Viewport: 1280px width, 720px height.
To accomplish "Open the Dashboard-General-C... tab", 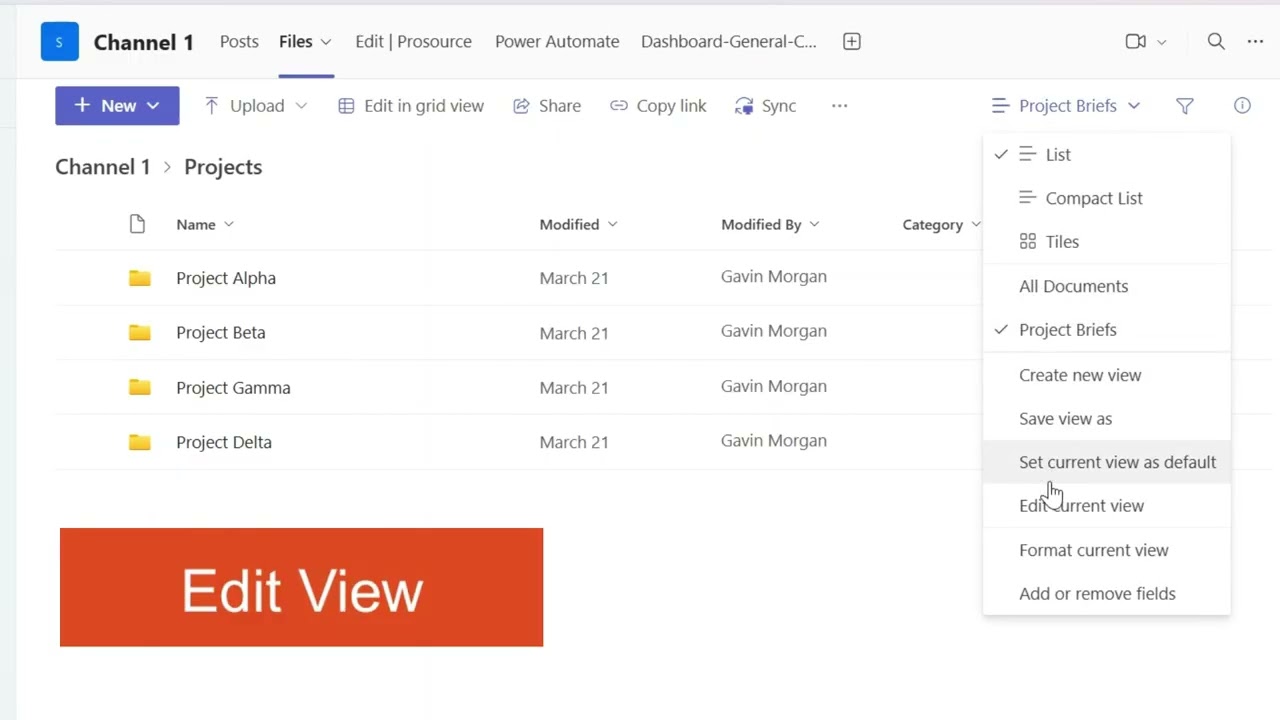I will (729, 42).
